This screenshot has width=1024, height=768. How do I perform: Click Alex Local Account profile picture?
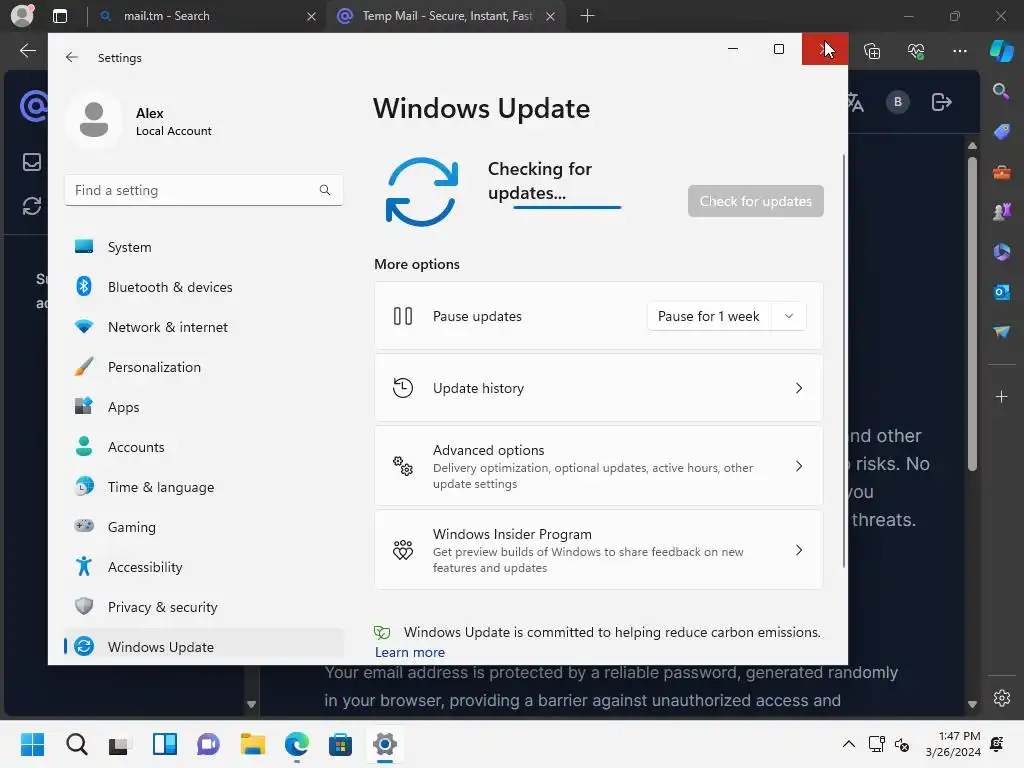tap(94, 120)
